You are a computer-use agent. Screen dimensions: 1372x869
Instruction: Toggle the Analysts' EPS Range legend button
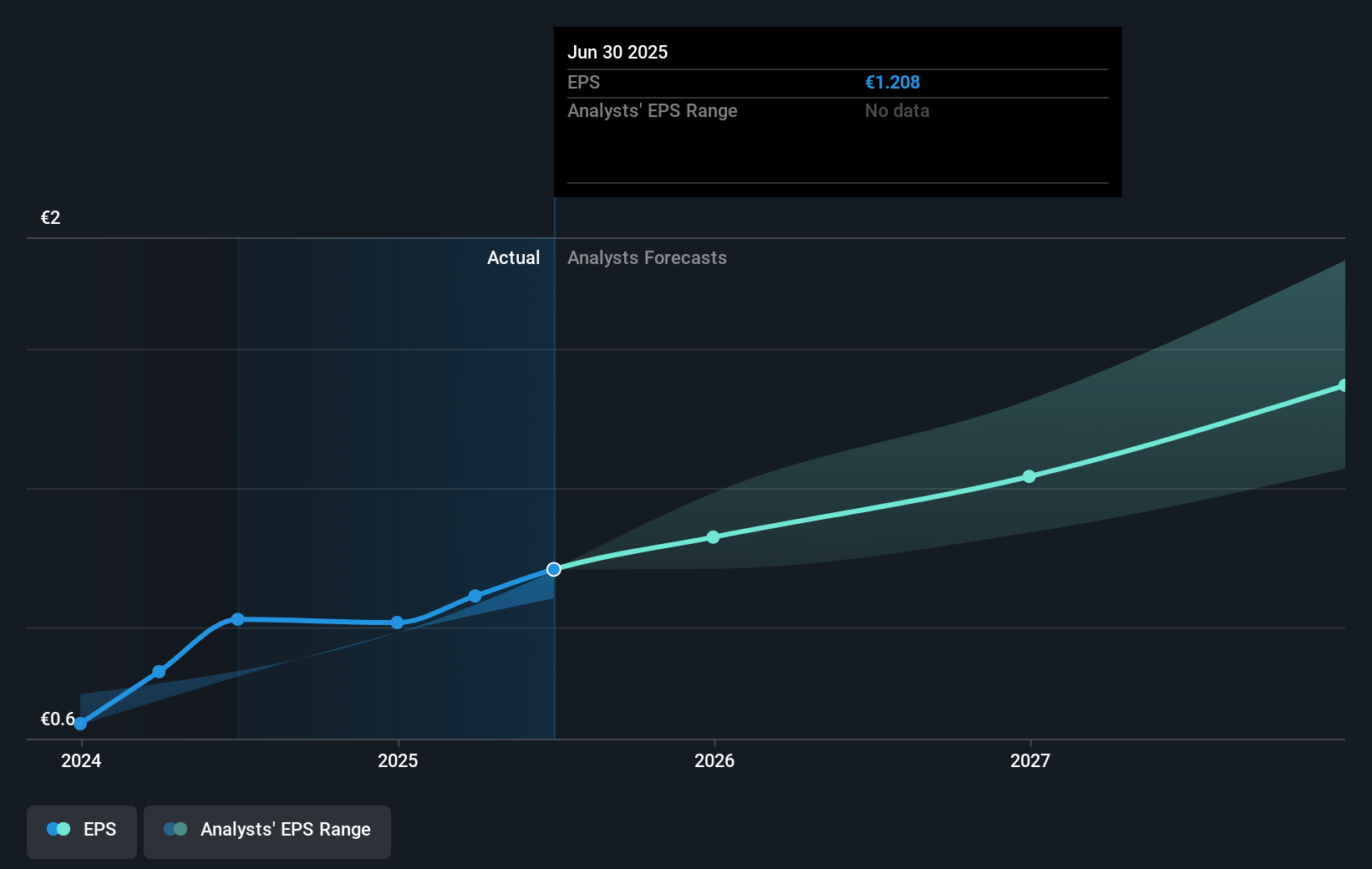tap(267, 831)
